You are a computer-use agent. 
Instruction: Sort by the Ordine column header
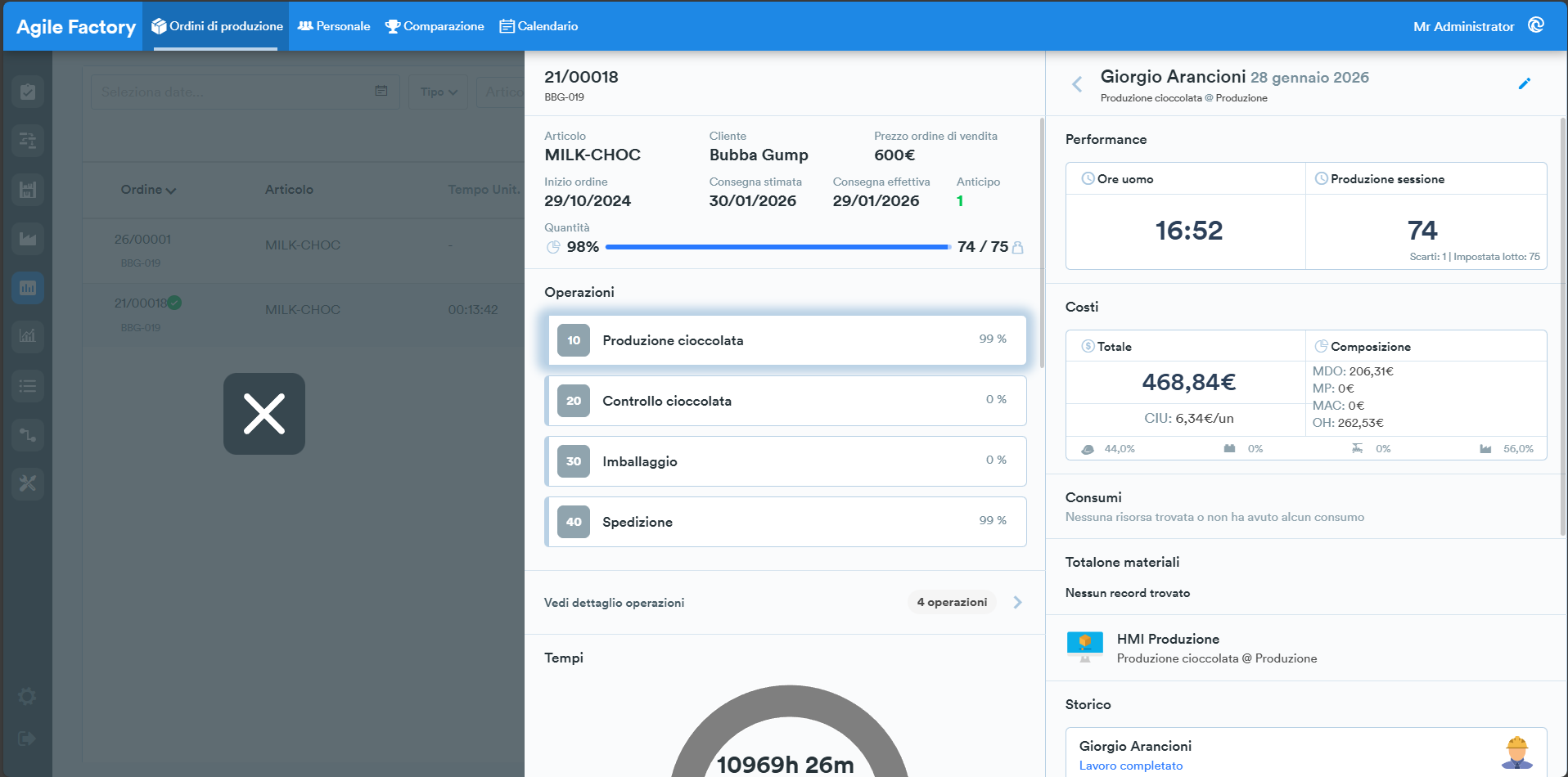point(148,190)
